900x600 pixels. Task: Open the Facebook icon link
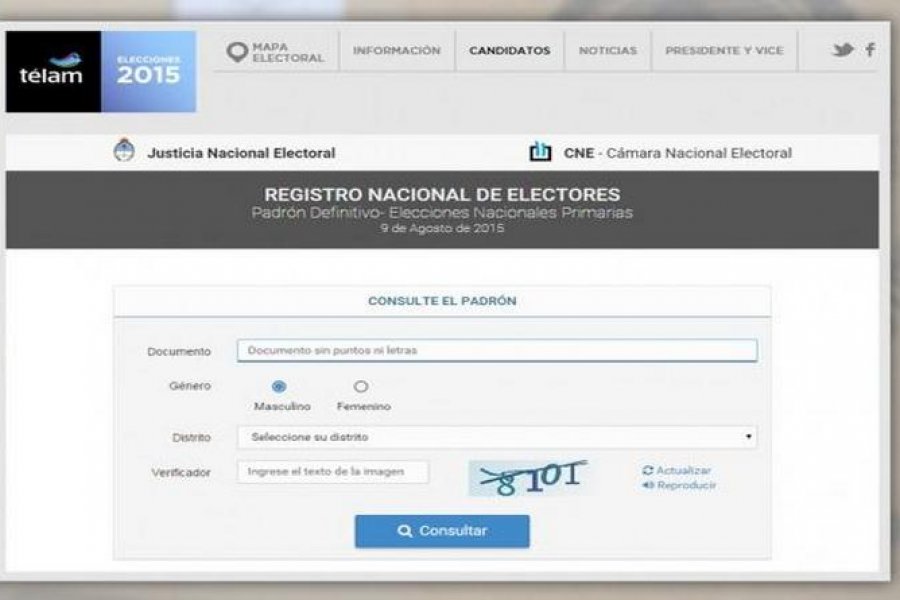pyautogui.click(x=870, y=50)
